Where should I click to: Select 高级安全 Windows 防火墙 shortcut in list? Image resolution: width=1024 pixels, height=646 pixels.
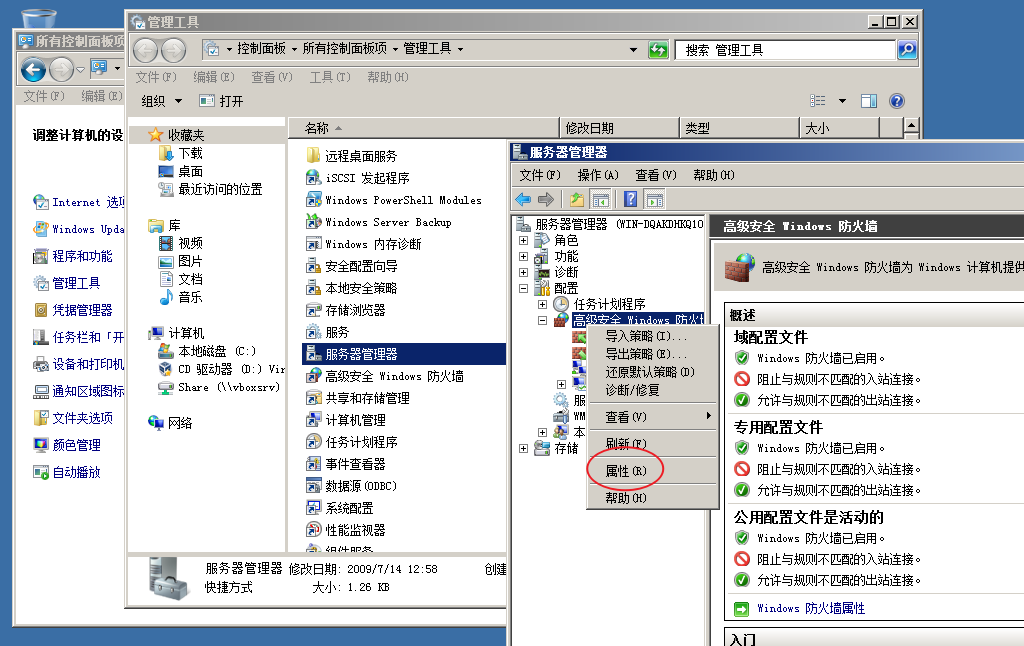[385, 376]
